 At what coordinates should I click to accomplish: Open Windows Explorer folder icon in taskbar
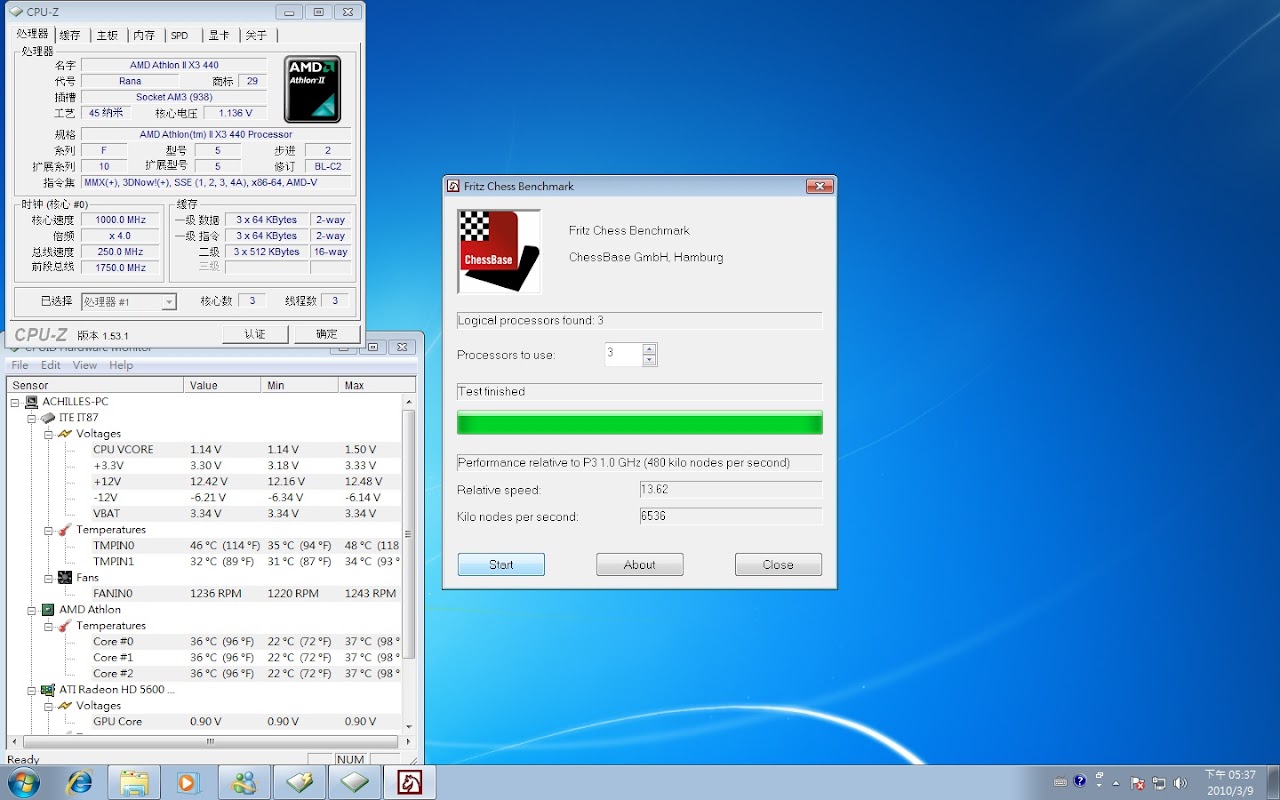[x=134, y=782]
